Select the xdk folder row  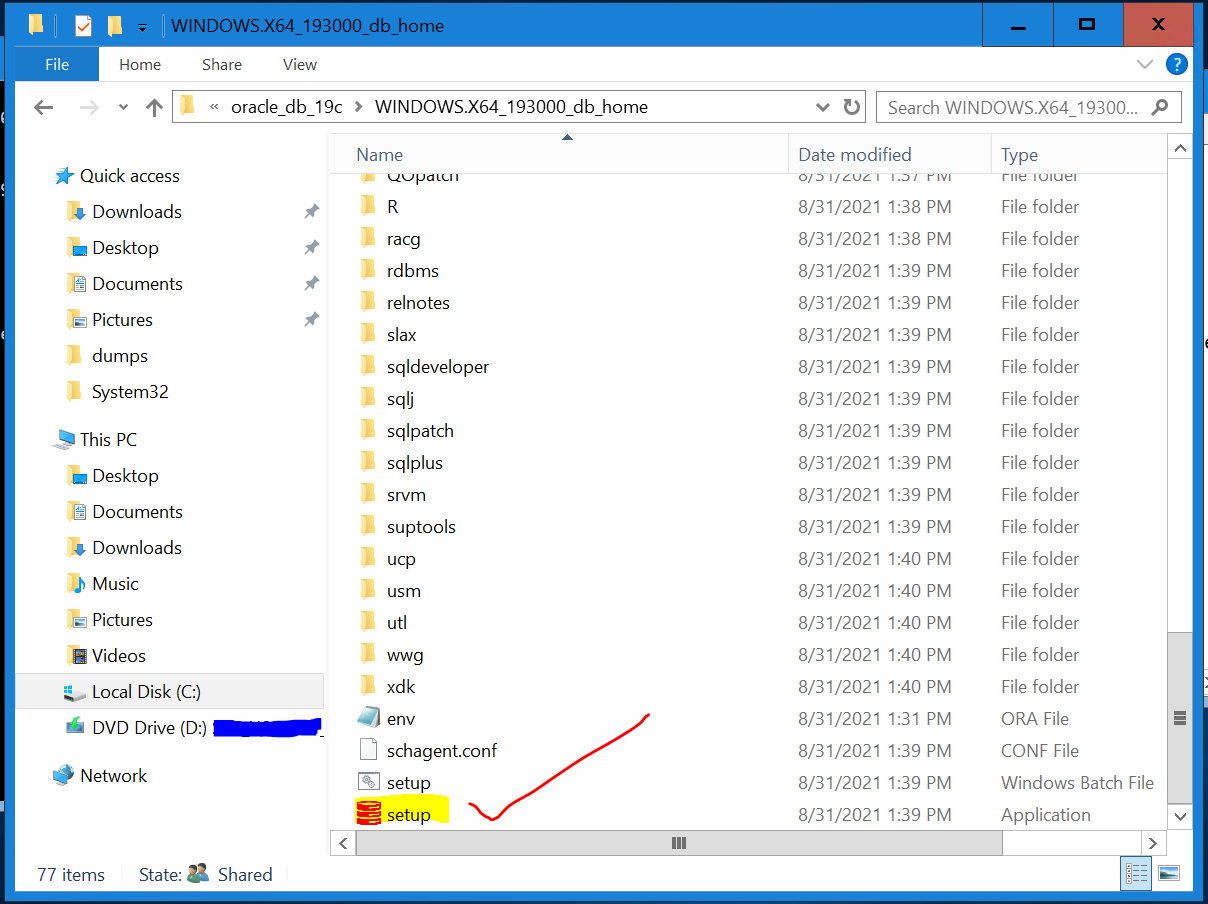point(748,686)
